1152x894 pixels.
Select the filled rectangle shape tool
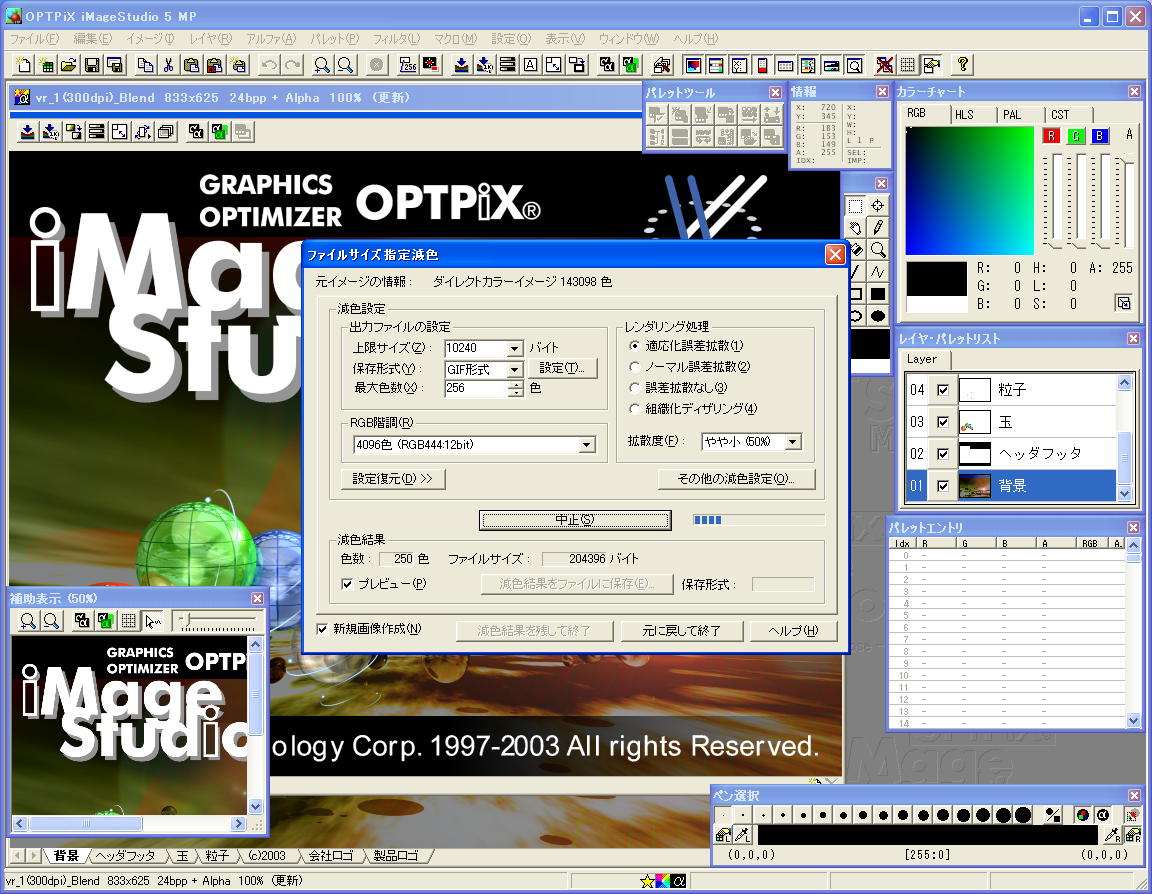click(x=878, y=294)
